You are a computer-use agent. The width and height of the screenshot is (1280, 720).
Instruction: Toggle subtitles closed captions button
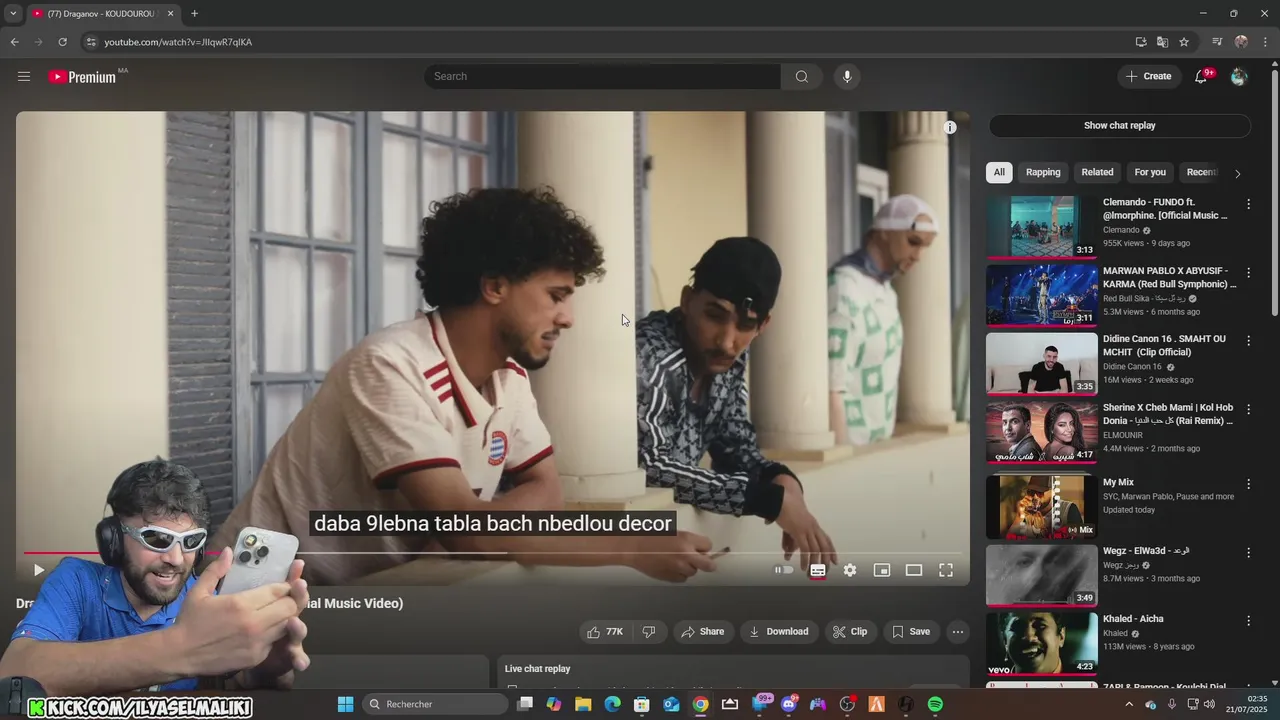click(x=818, y=570)
